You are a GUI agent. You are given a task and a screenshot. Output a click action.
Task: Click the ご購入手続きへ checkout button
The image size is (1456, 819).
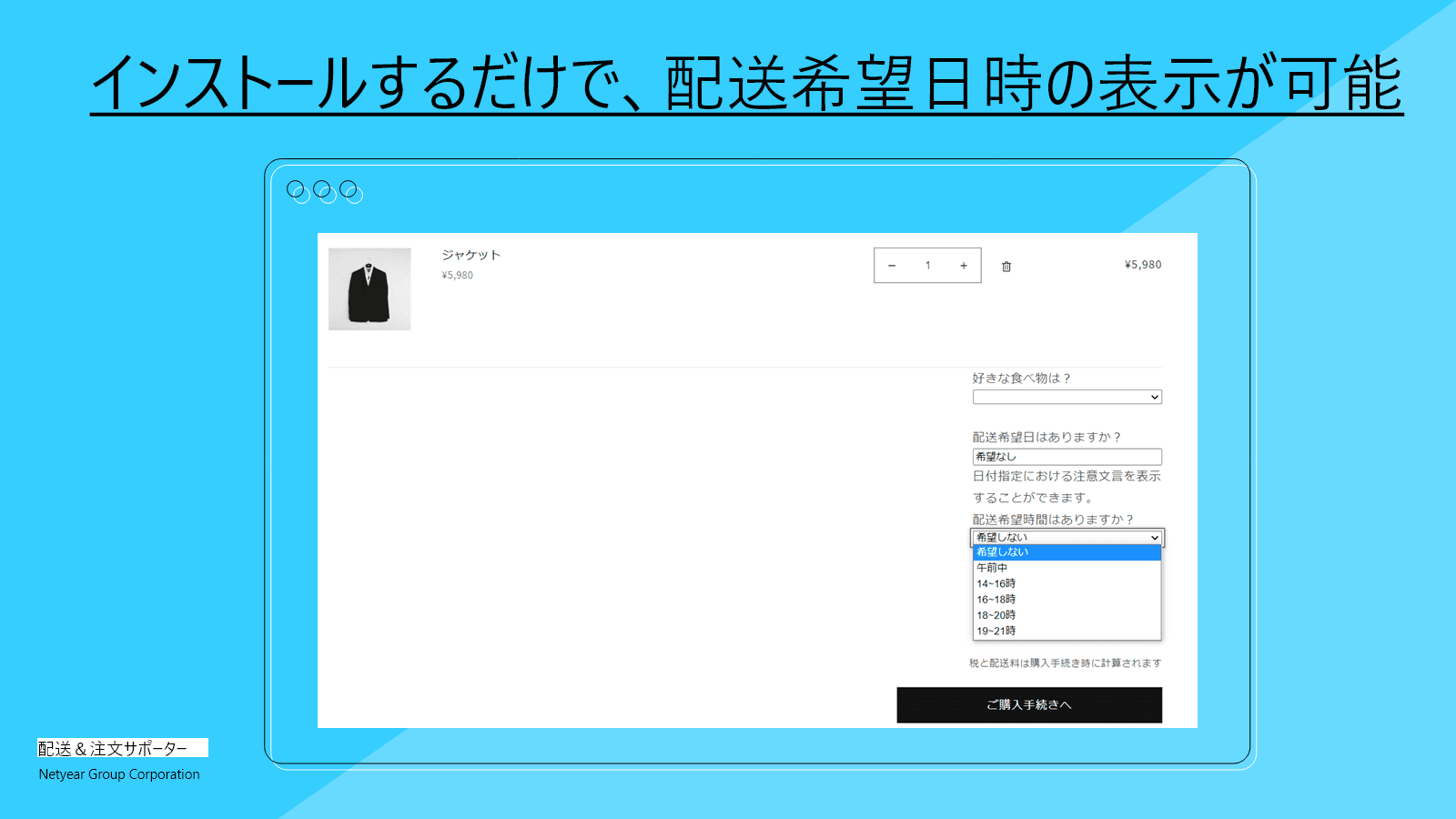tap(1028, 704)
